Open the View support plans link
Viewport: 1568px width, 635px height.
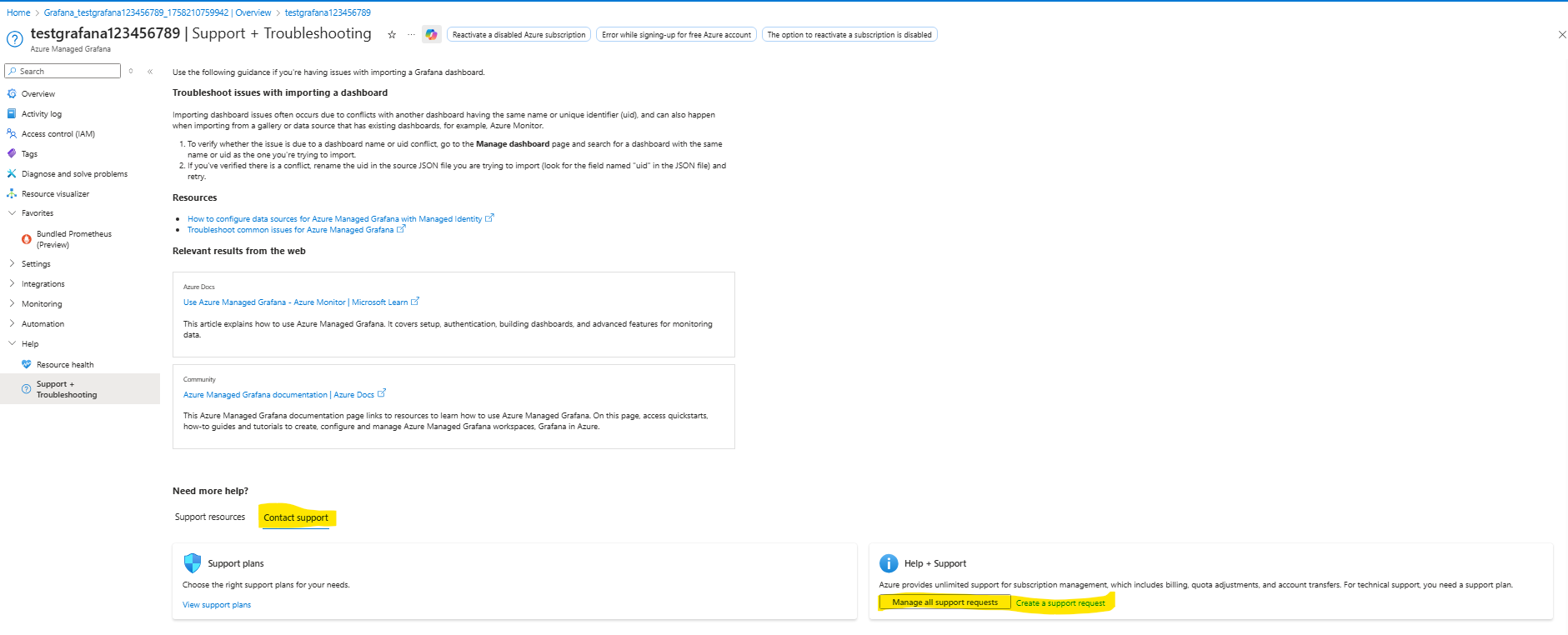(x=217, y=605)
